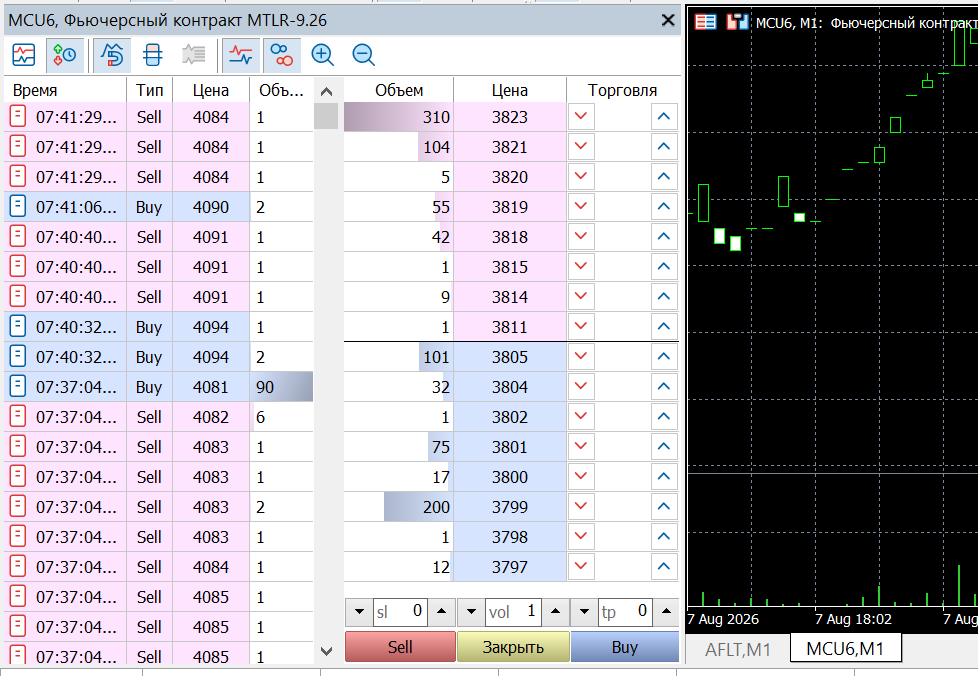Click red down arrow at price 3801

[x=581, y=447]
